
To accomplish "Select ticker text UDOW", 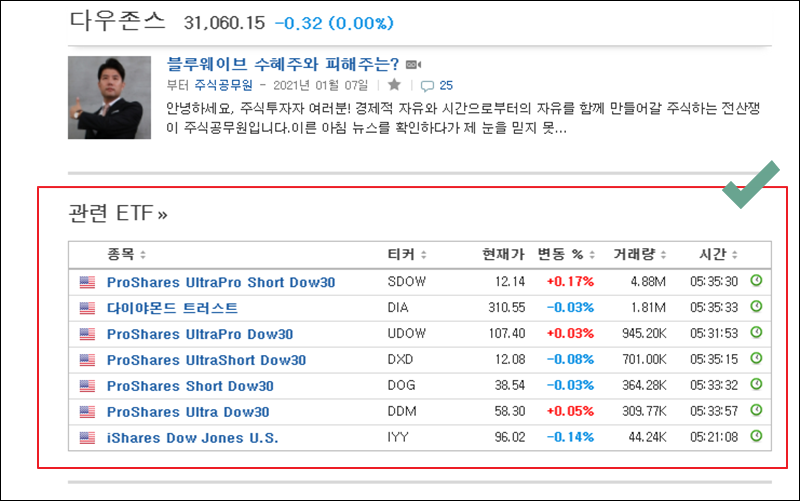I will 407,334.
